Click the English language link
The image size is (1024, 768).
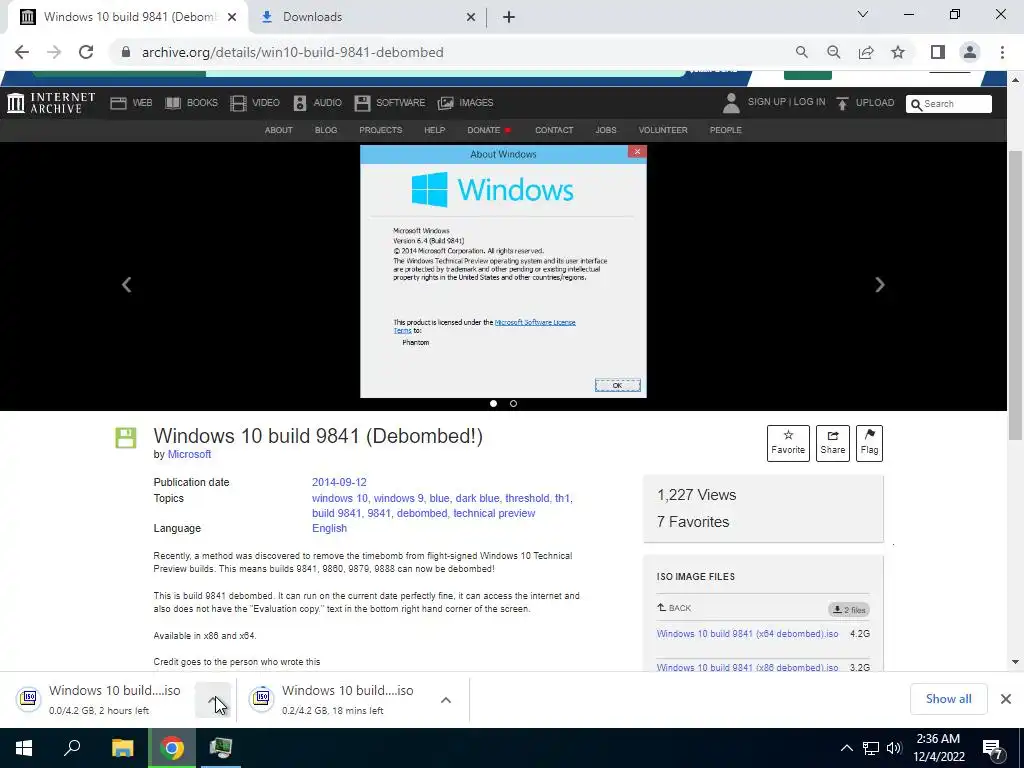(329, 528)
